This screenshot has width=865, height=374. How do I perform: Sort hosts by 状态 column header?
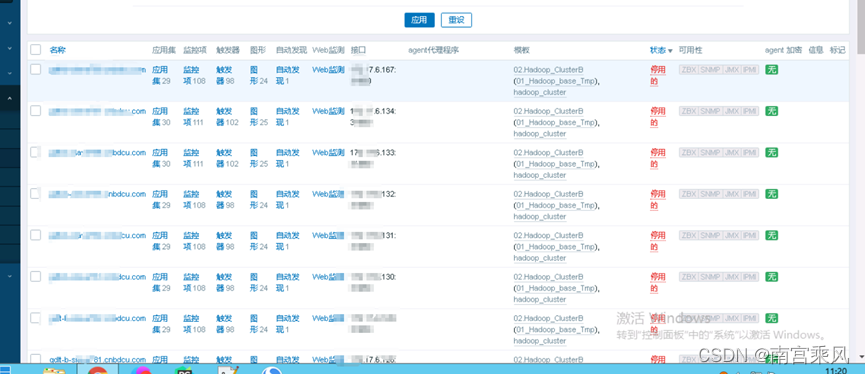point(661,50)
